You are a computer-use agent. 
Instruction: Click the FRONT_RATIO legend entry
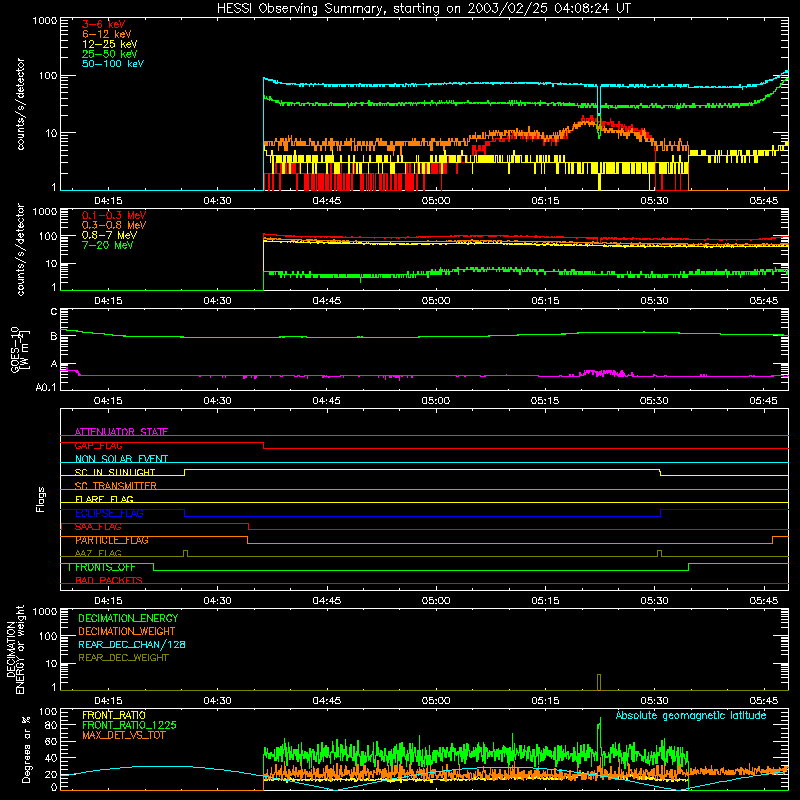[114, 715]
